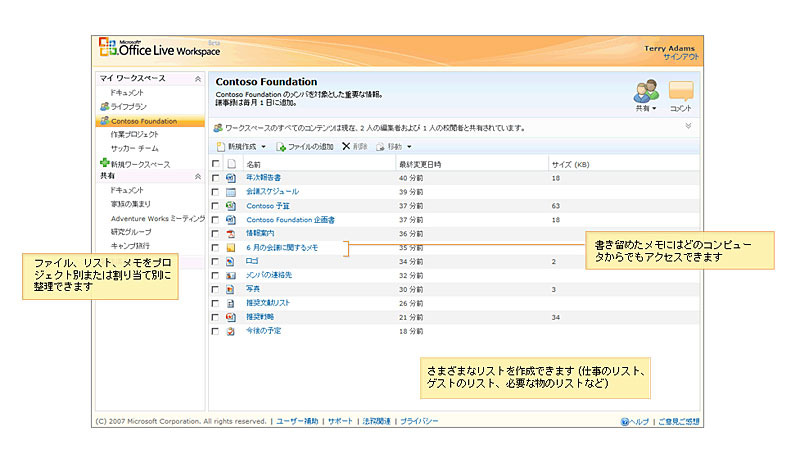Screen dimensions: 800x463
Task: Open the 新規作成 dropdown arrow
Action: click(x=263, y=147)
